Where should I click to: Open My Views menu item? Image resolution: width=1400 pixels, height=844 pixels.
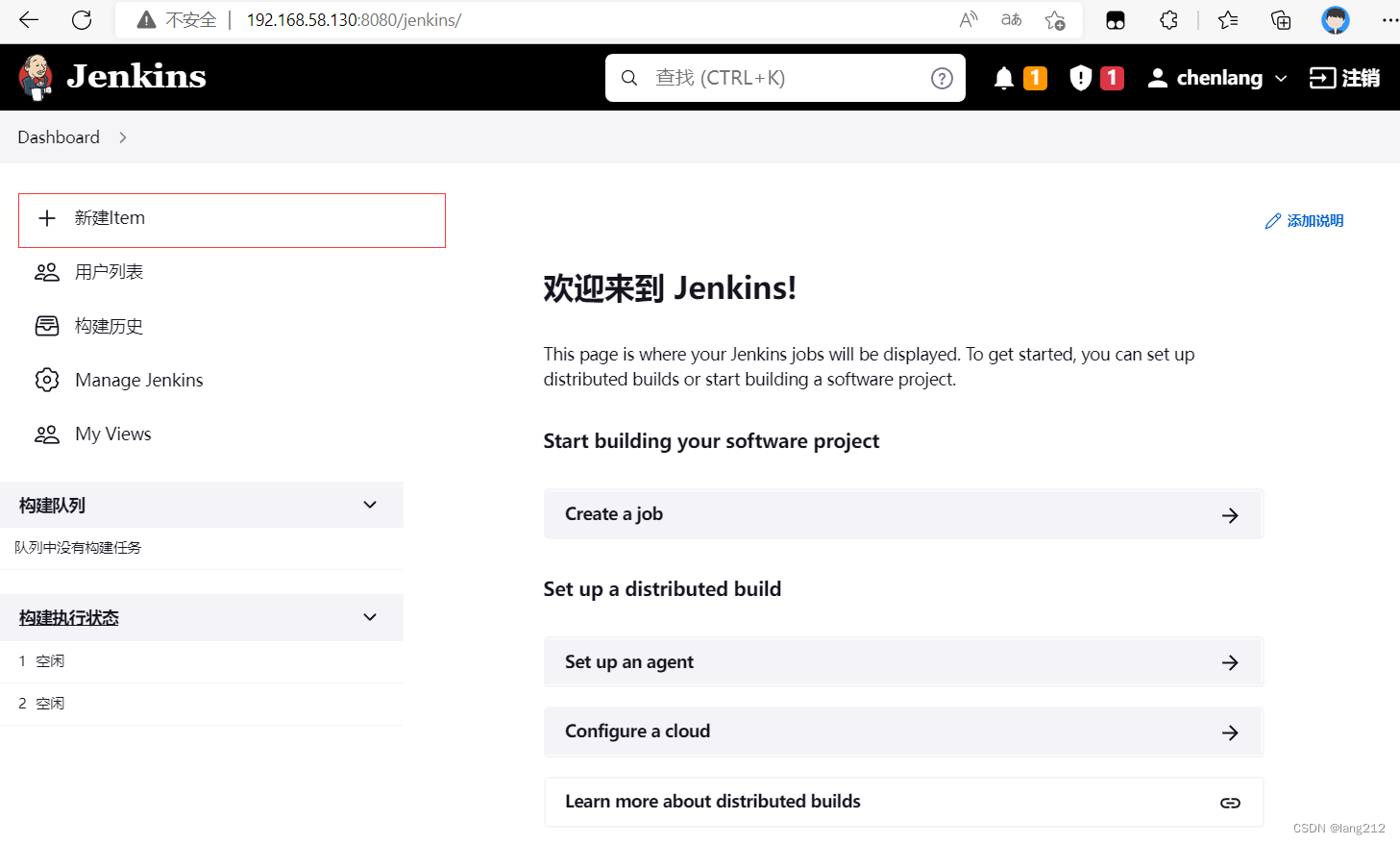[x=113, y=434]
